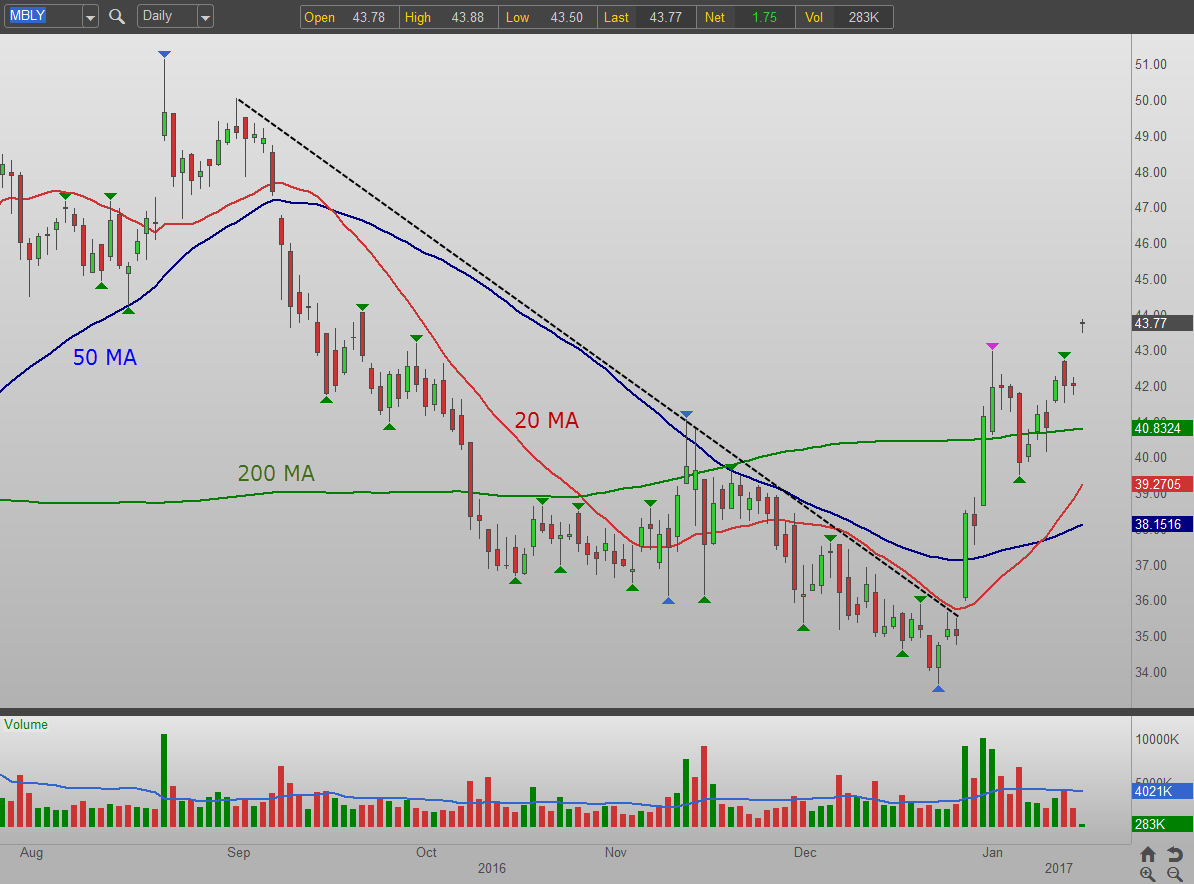1194x884 pixels.
Task: Click the 10000K volume axis label
Action: click(x=1157, y=739)
